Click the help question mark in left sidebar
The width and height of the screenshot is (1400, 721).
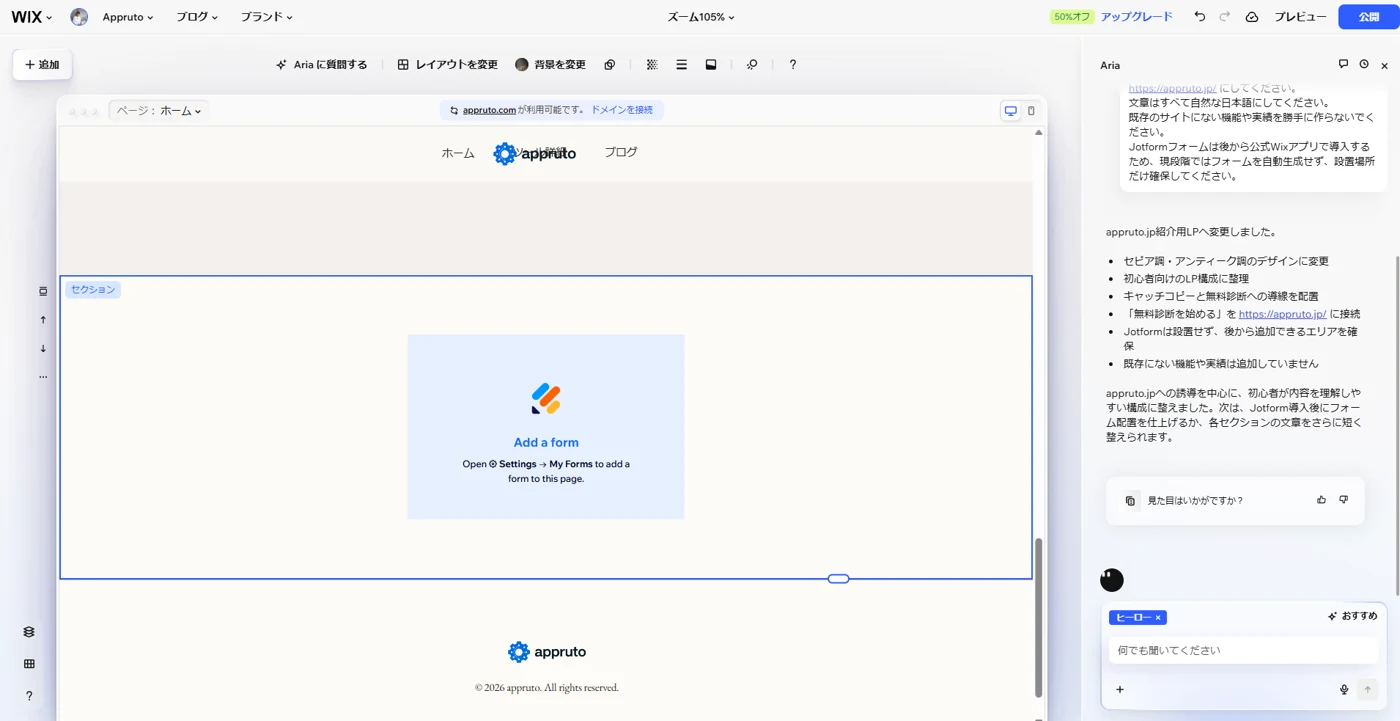click(29, 696)
